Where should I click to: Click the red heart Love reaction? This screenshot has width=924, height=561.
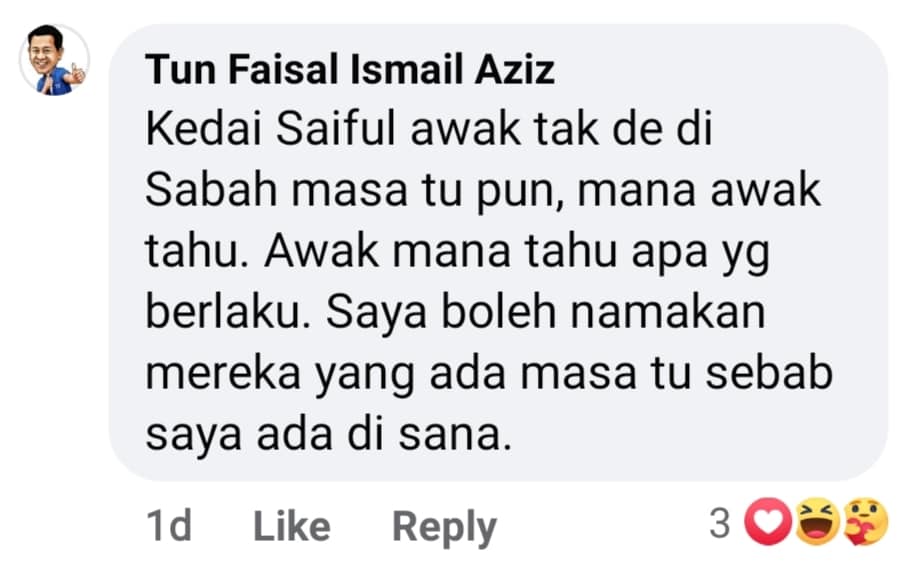click(768, 522)
